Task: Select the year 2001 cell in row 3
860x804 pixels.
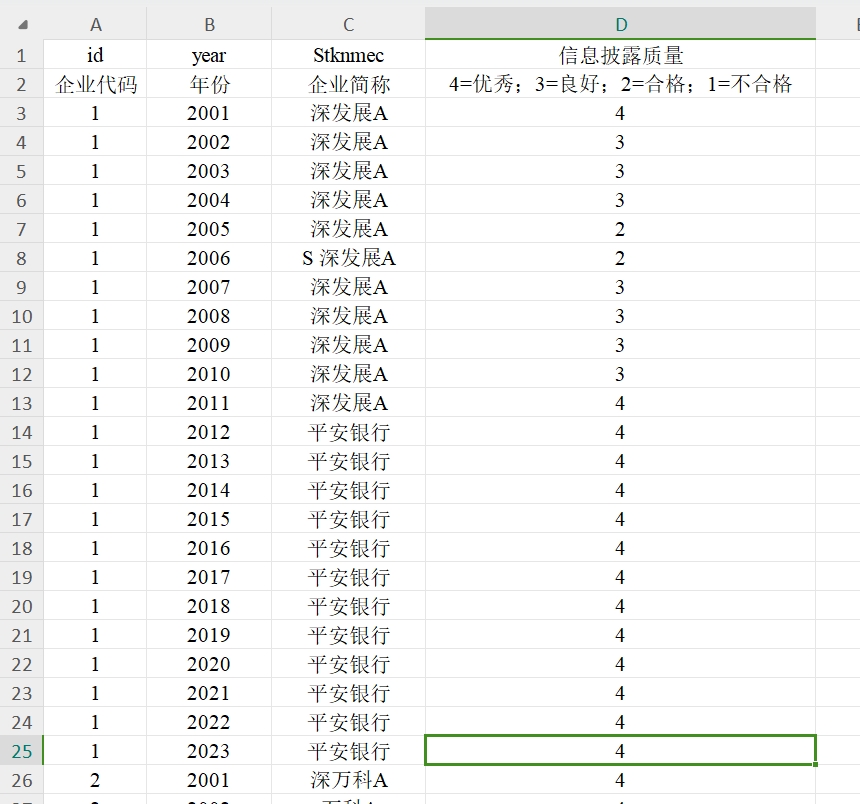Action: point(209,113)
